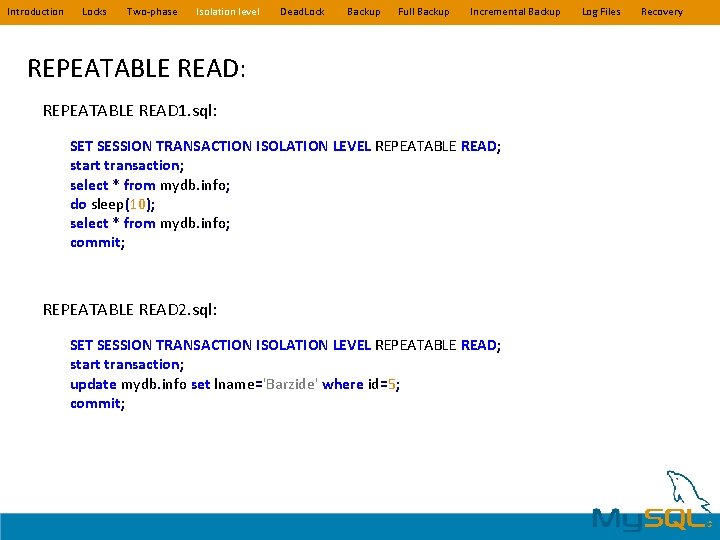Select the REPEATABLE READ1.sql: heading

tap(129, 111)
